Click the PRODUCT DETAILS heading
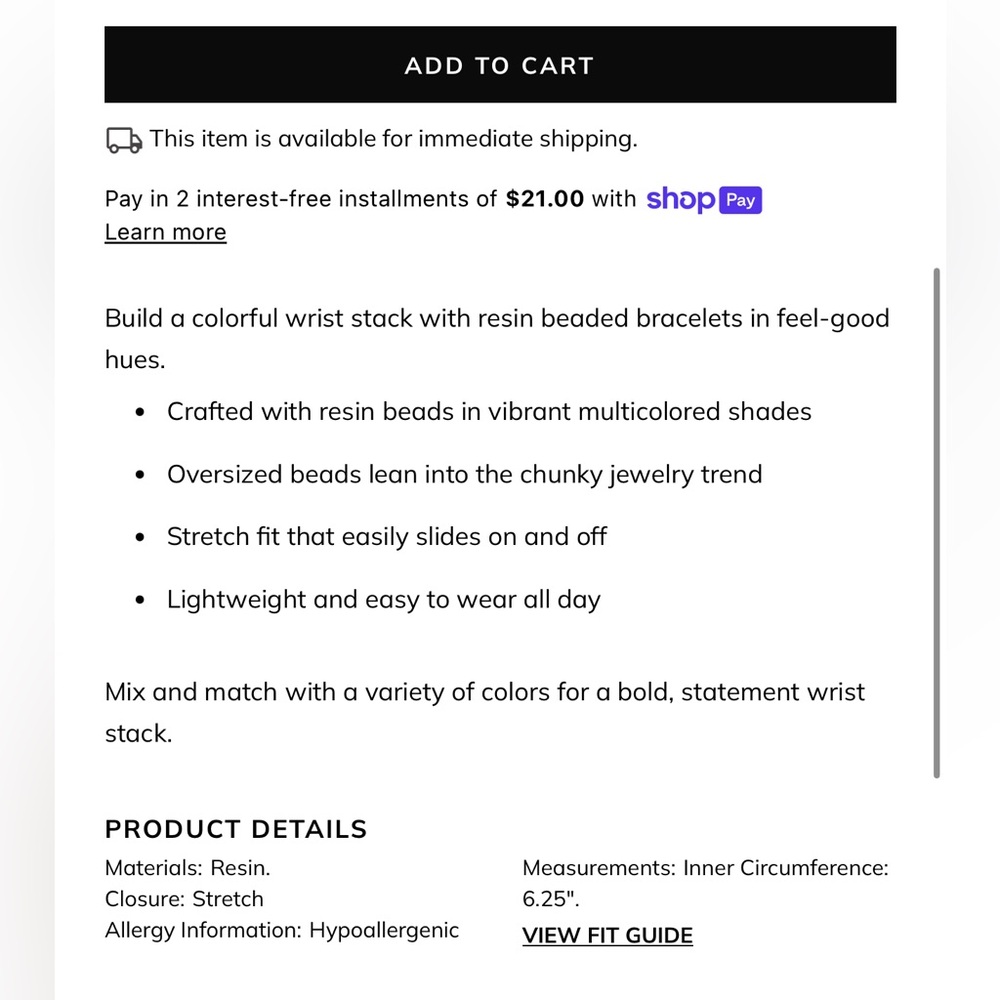1000x1000 pixels. 236,829
